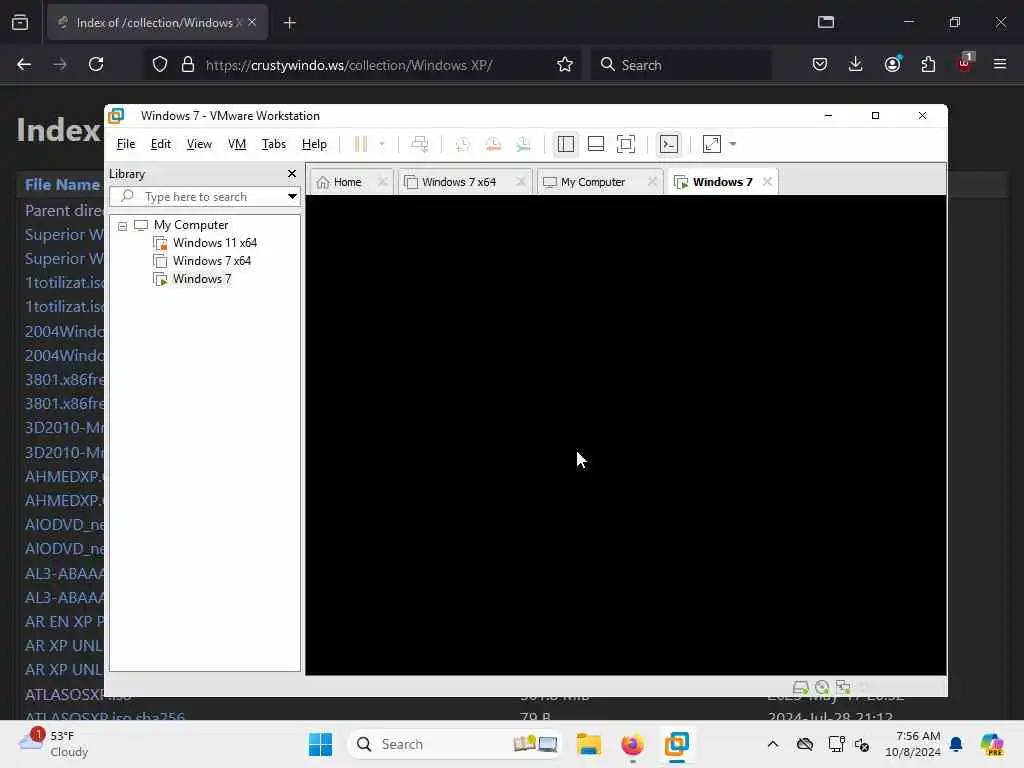Close the Windows 7 tab
Screen dimensions: 1024x768
pos(767,182)
